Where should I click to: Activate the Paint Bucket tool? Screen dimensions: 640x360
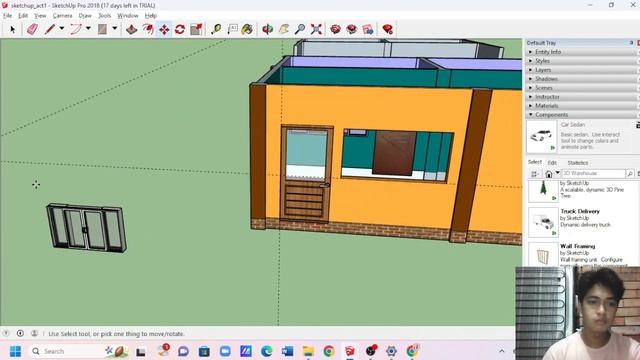(x=247, y=29)
